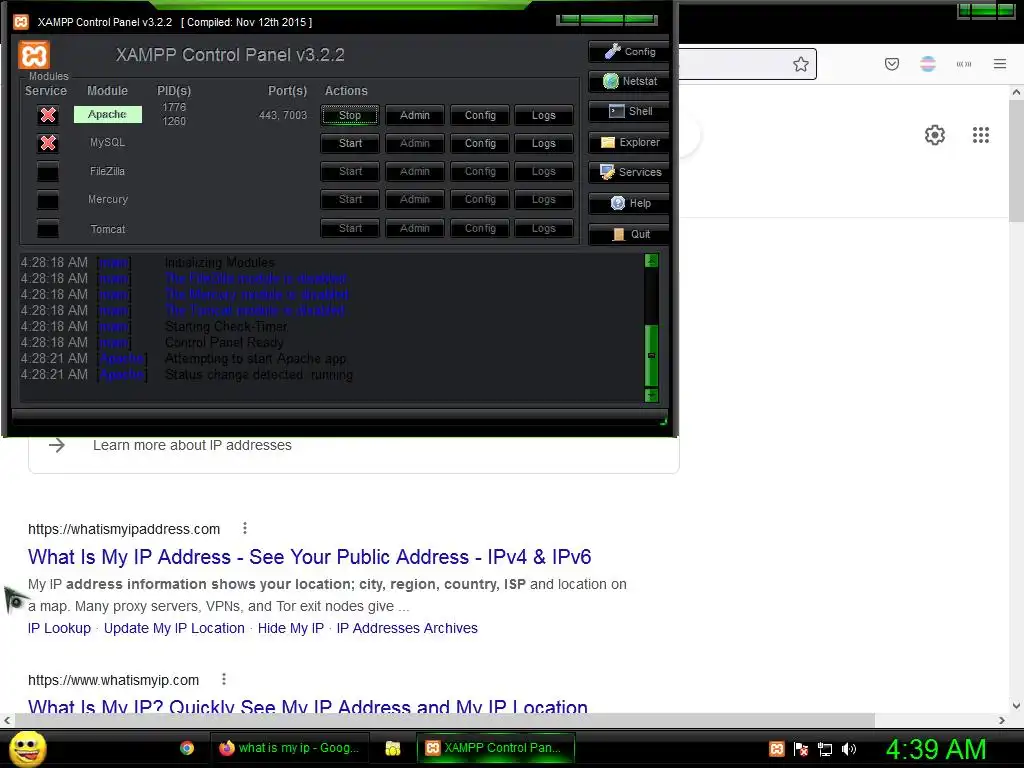Toggle the Tomcat service checkbox
The height and width of the screenshot is (768, 1024).
pos(48,229)
